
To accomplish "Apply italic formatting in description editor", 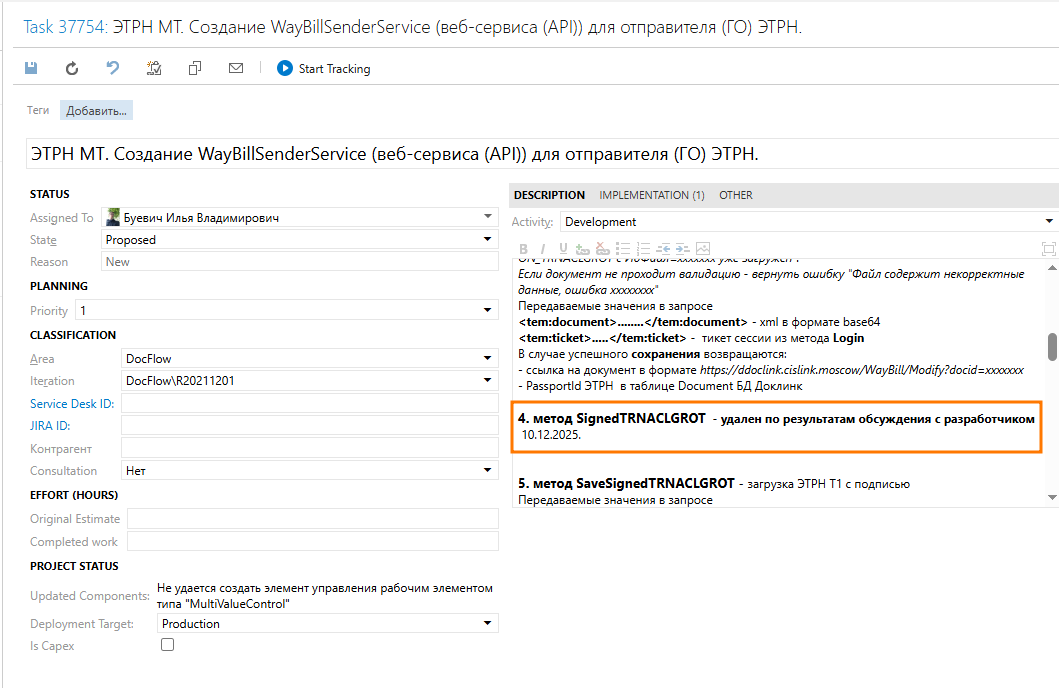I will (542, 249).
